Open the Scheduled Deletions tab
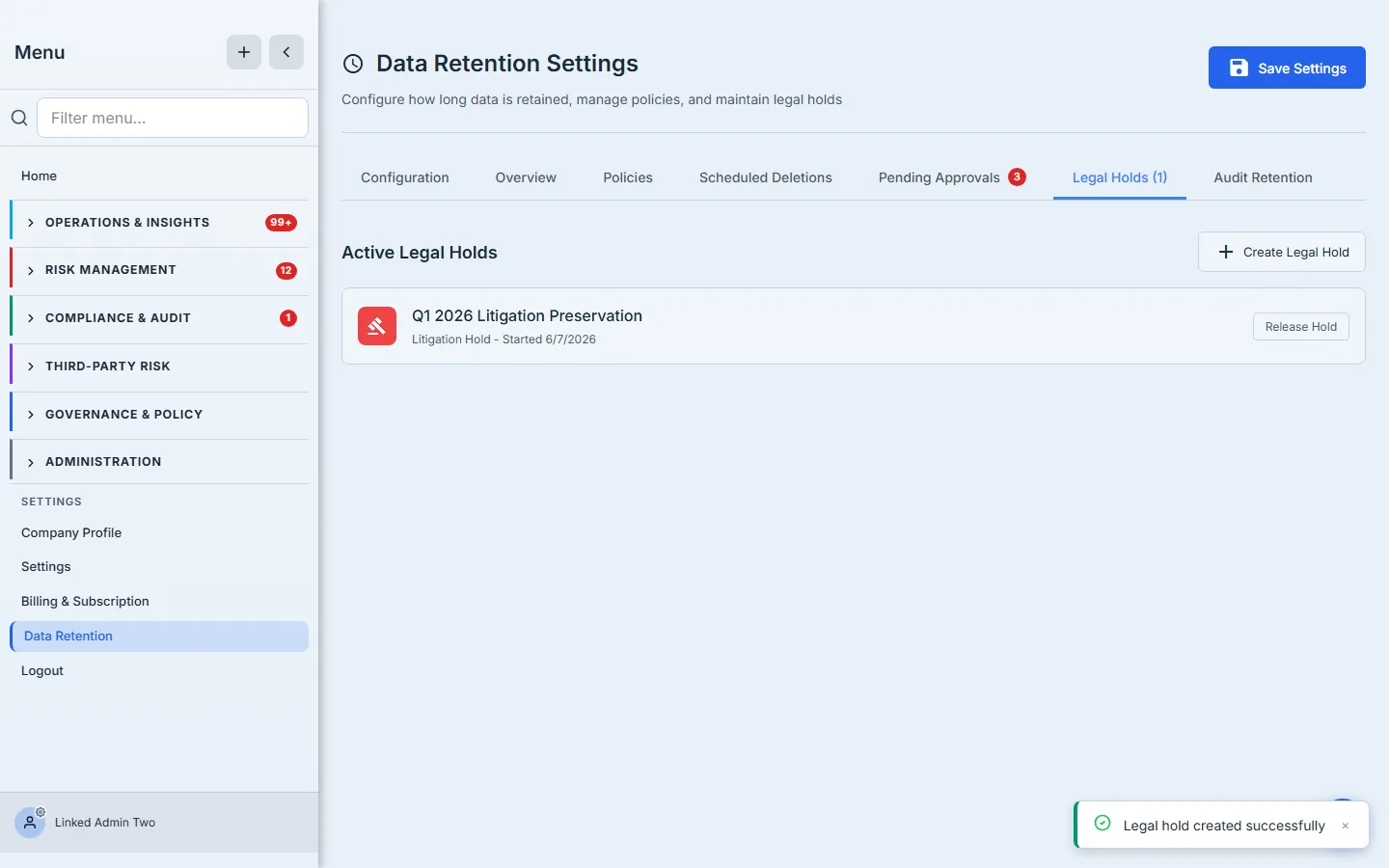 point(766,177)
